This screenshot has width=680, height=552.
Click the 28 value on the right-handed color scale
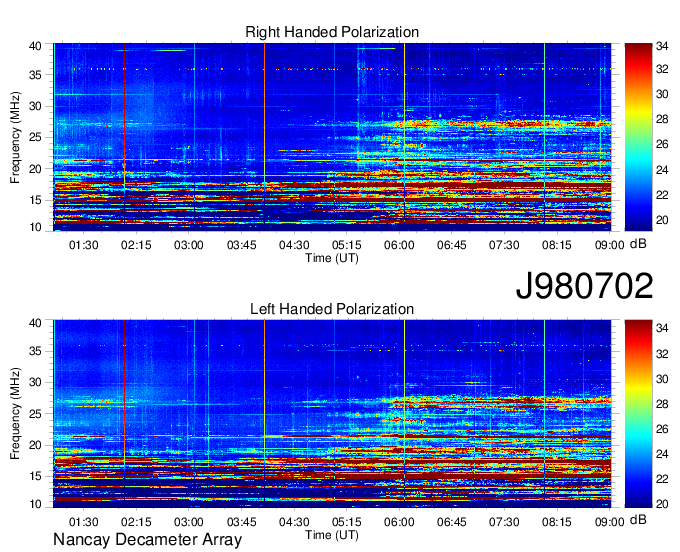[662, 119]
